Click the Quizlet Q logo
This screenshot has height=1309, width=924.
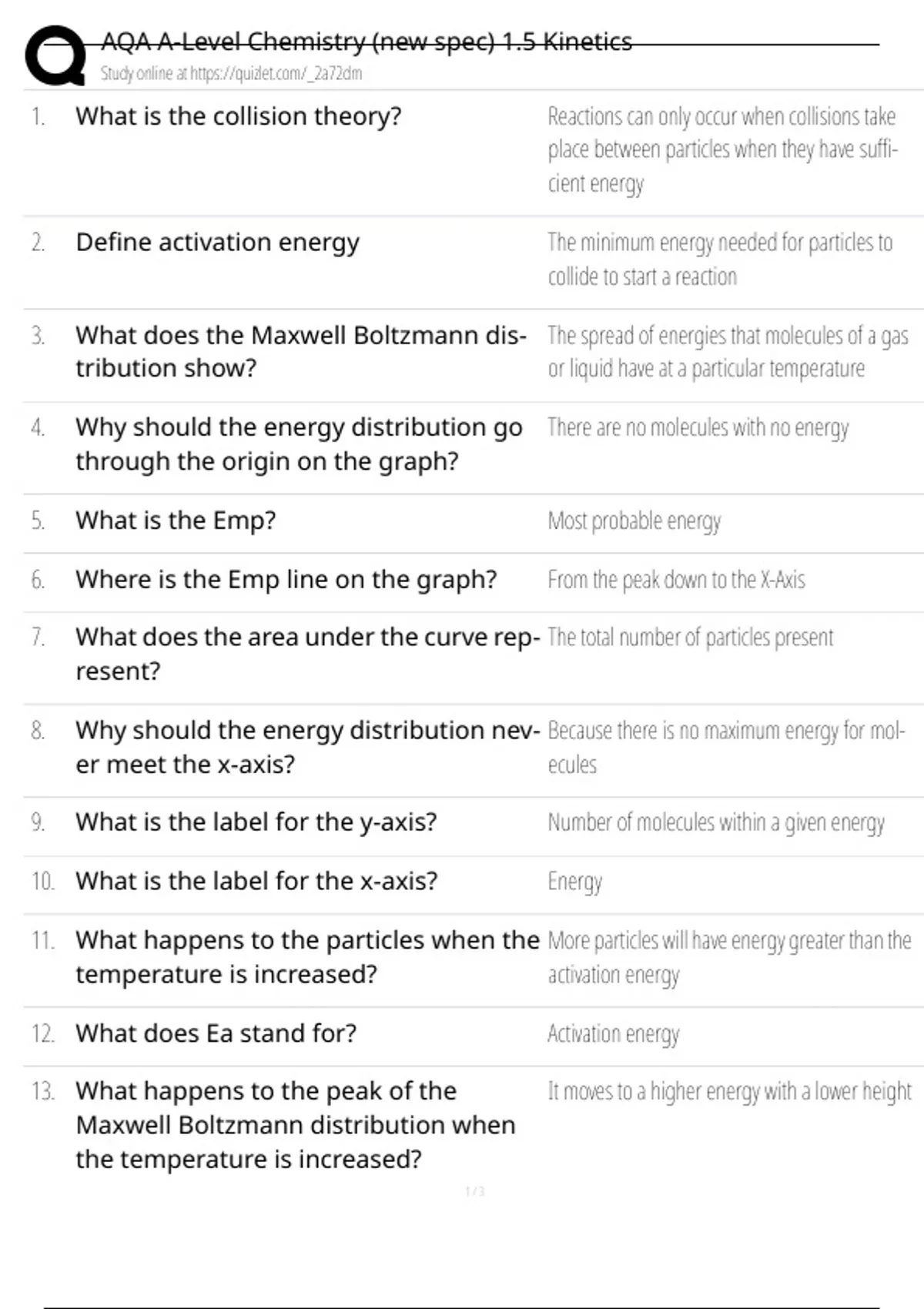(x=55, y=55)
